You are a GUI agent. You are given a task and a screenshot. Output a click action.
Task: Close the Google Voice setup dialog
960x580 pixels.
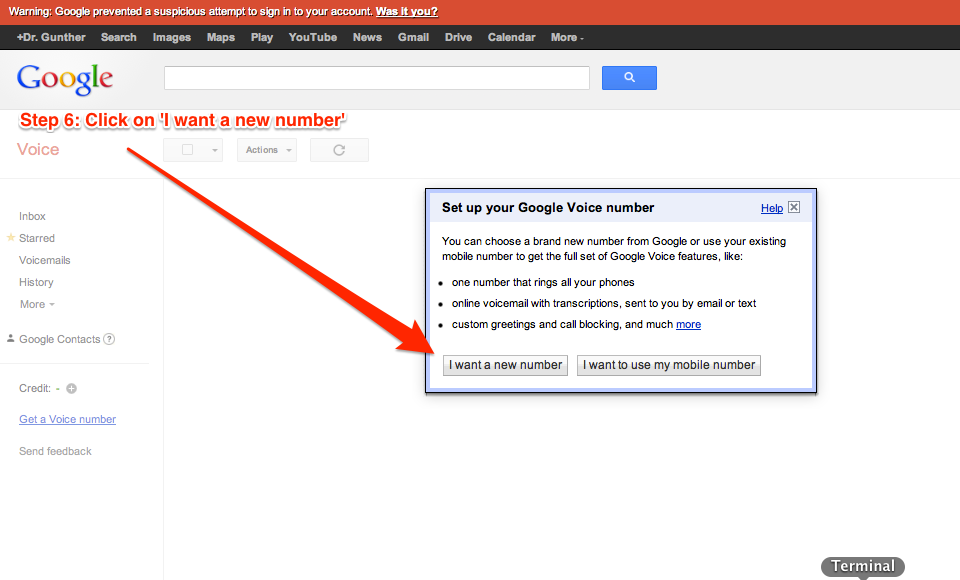794,207
